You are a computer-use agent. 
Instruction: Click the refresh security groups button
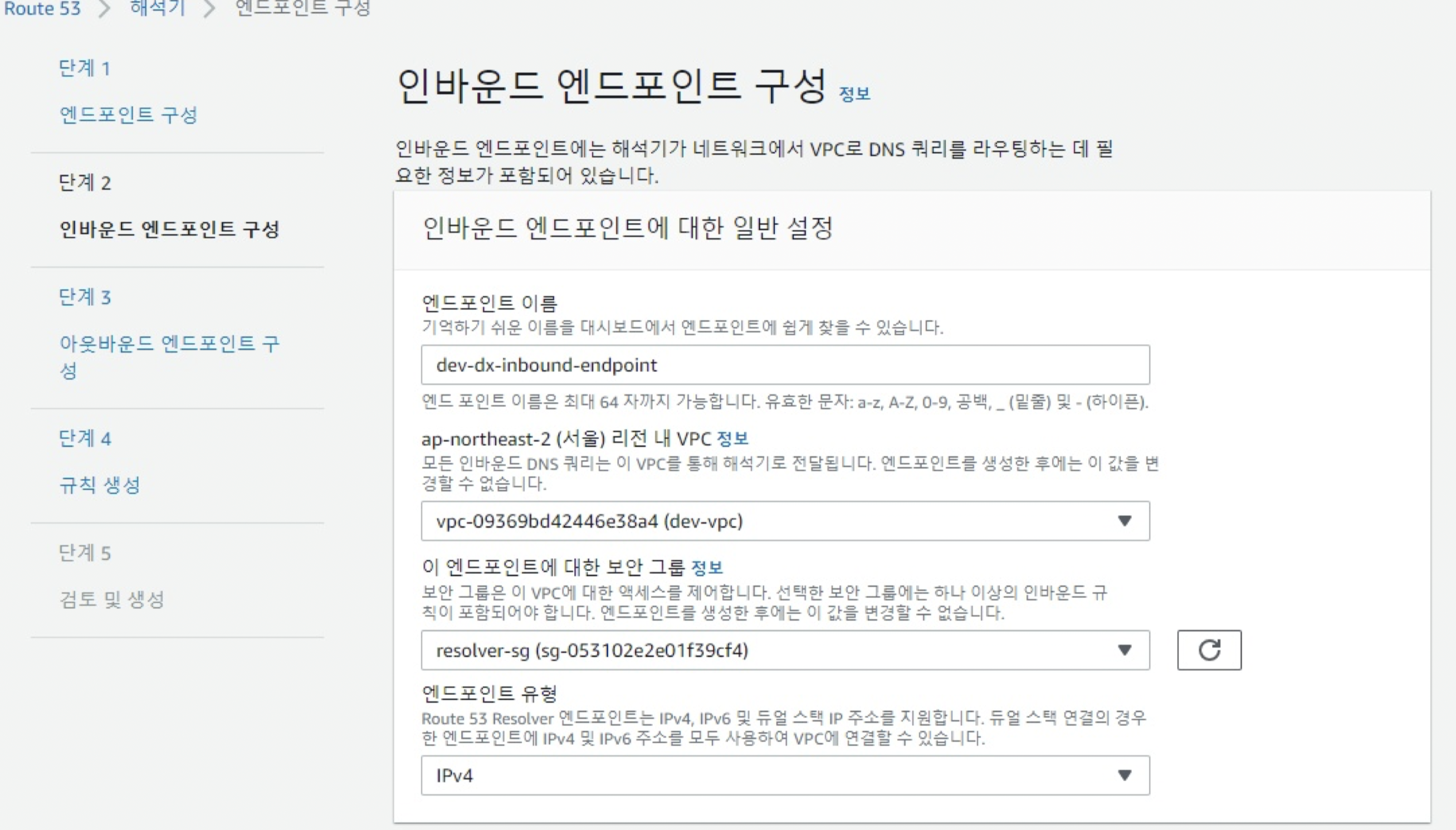coord(1209,650)
